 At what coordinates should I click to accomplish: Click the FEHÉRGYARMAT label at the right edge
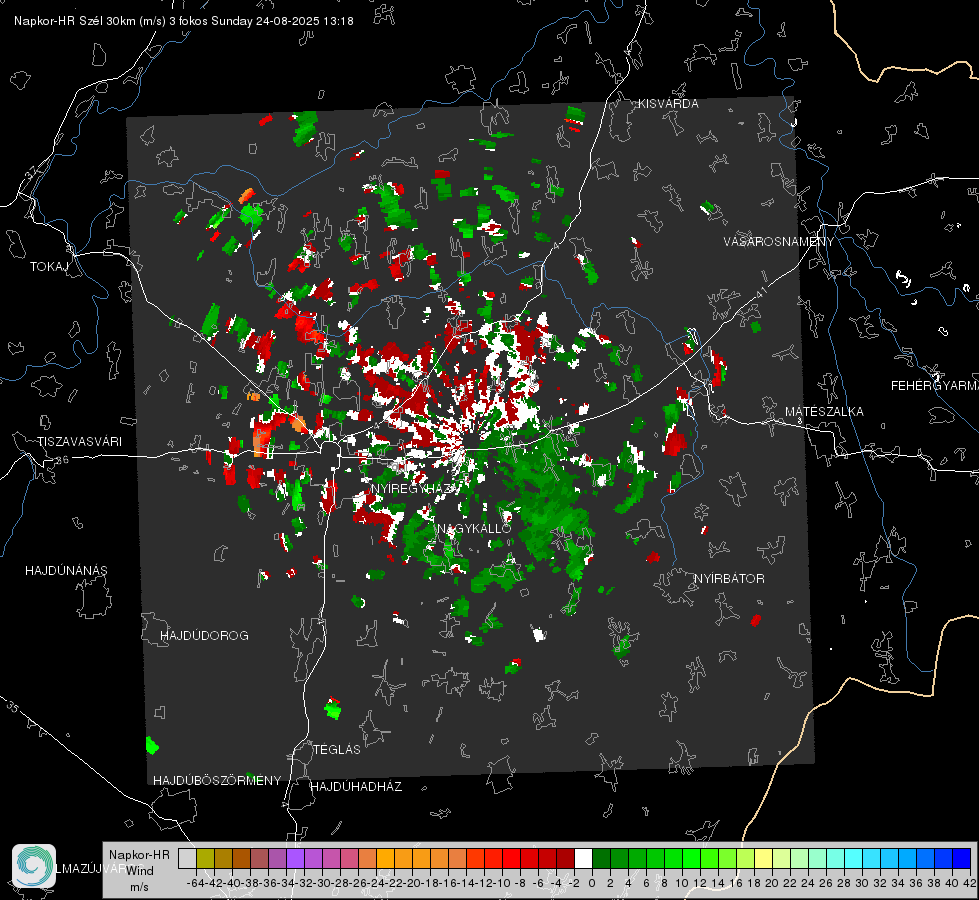[x=934, y=386]
